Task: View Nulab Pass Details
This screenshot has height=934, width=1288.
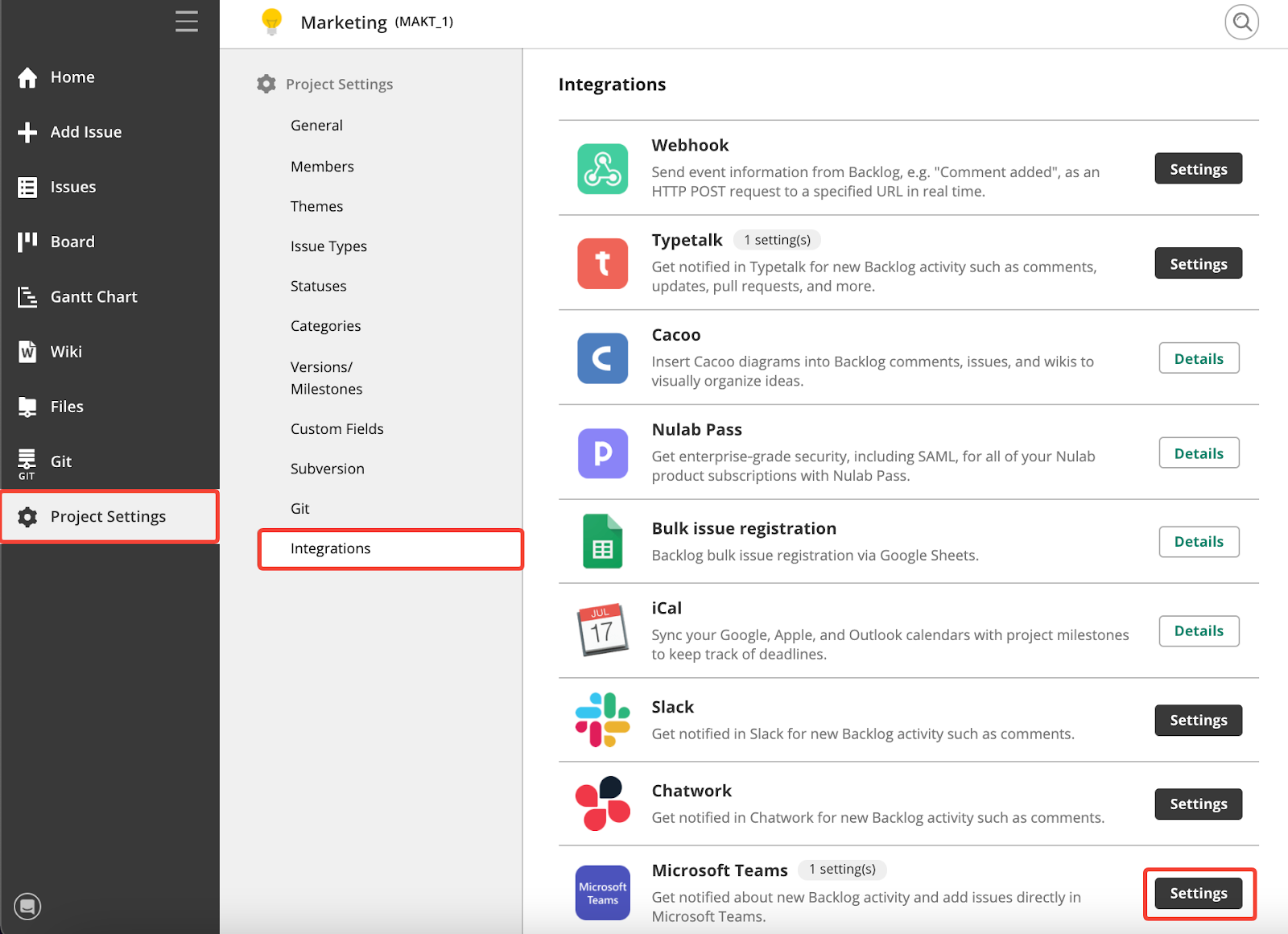Action: (x=1199, y=453)
